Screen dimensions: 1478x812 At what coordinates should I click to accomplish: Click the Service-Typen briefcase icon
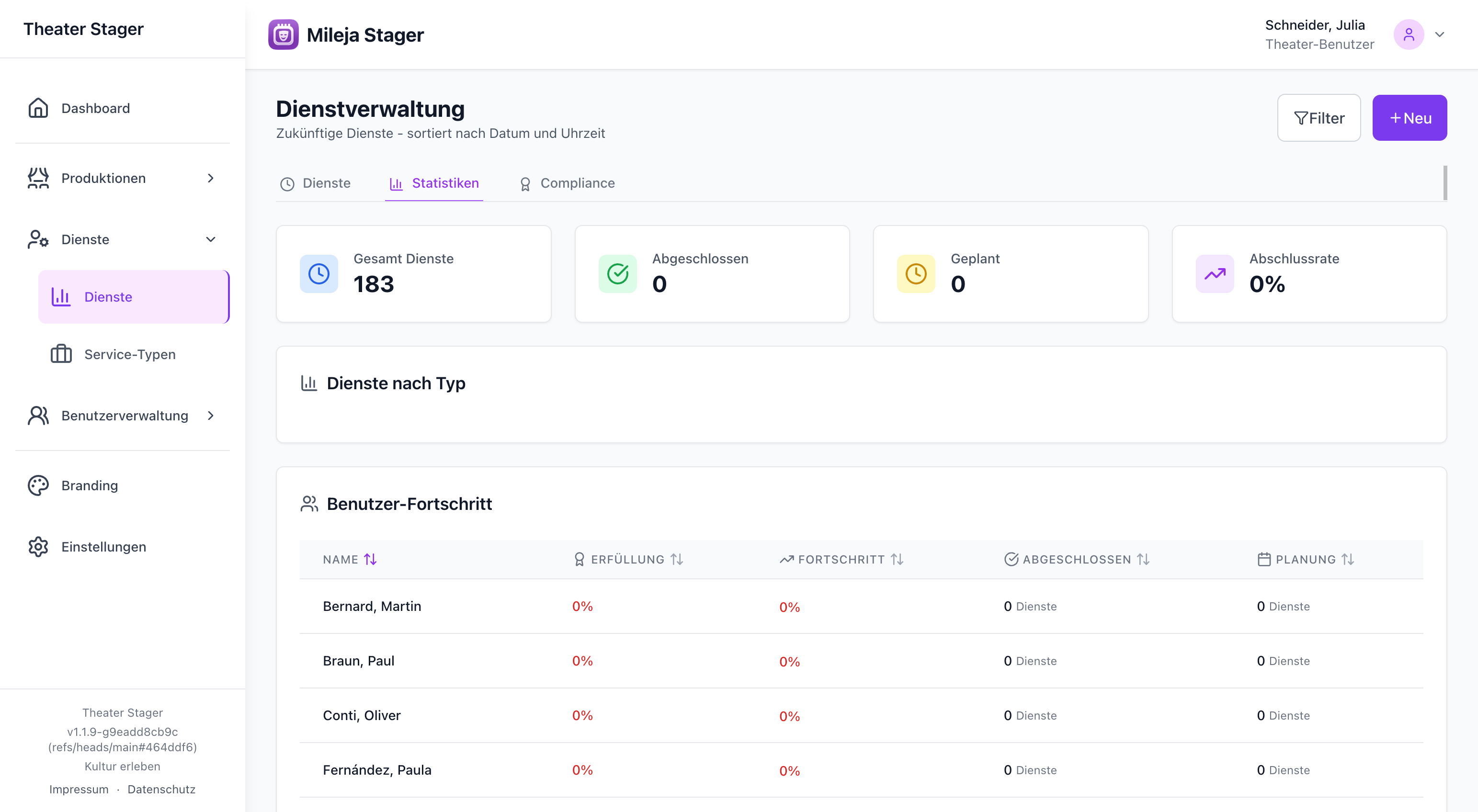pyautogui.click(x=61, y=354)
